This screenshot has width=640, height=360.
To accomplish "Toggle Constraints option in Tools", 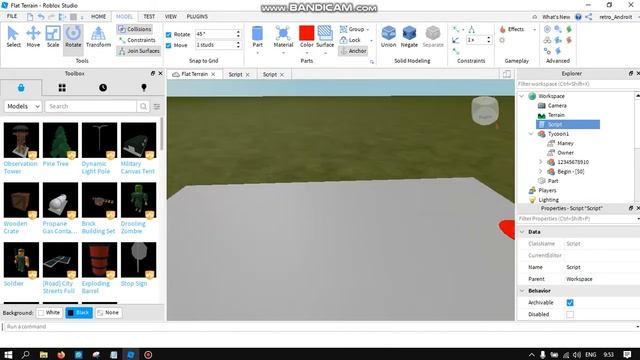I will (x=137, y=40).
